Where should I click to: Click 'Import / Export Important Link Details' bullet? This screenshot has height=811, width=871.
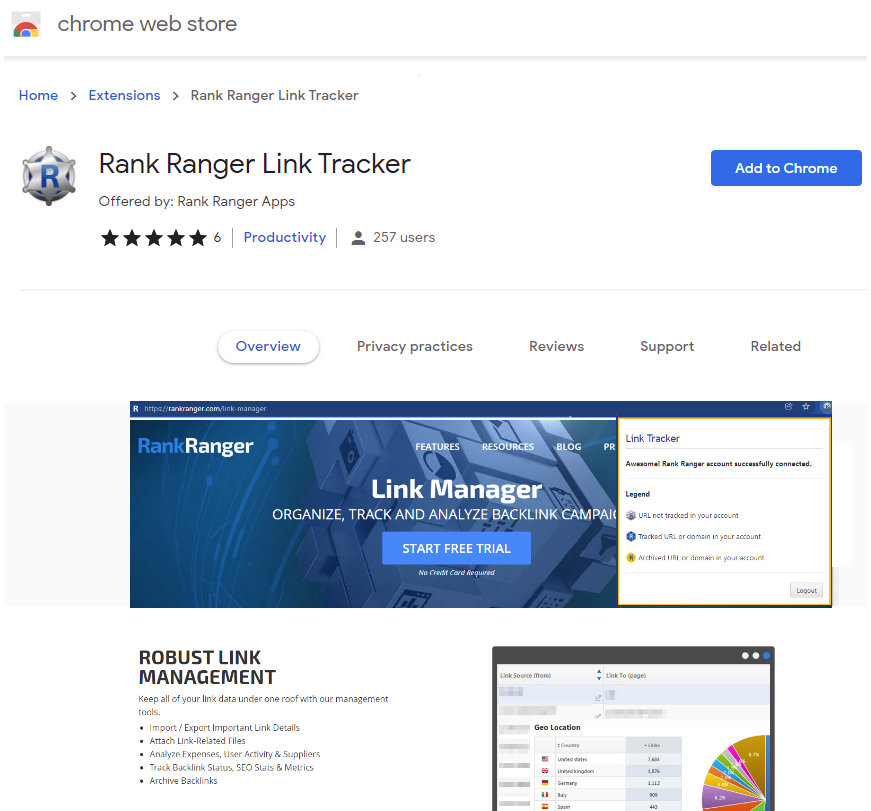pyautogui.click(x=224, y=728)
